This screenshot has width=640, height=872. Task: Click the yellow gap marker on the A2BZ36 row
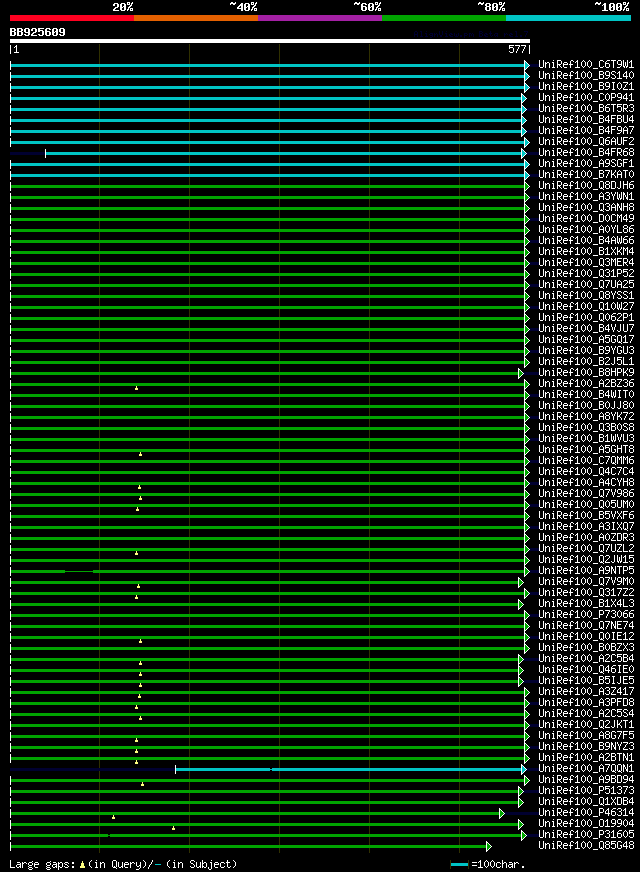click(x=136, y=388)
